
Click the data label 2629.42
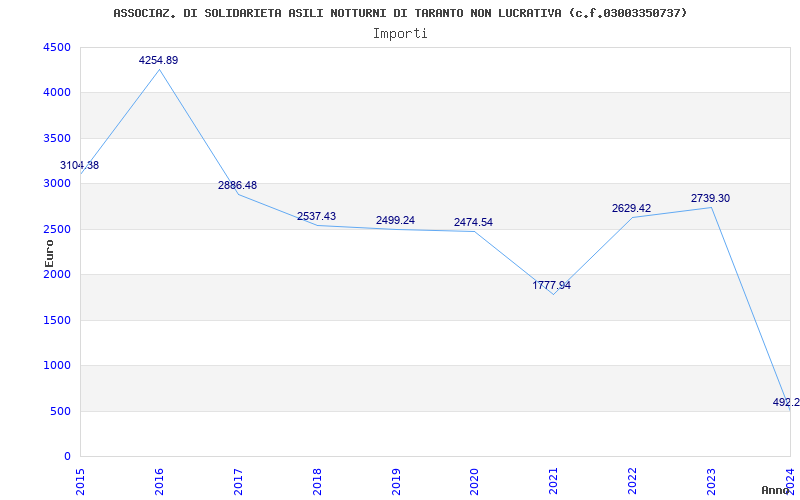[632, 208]
